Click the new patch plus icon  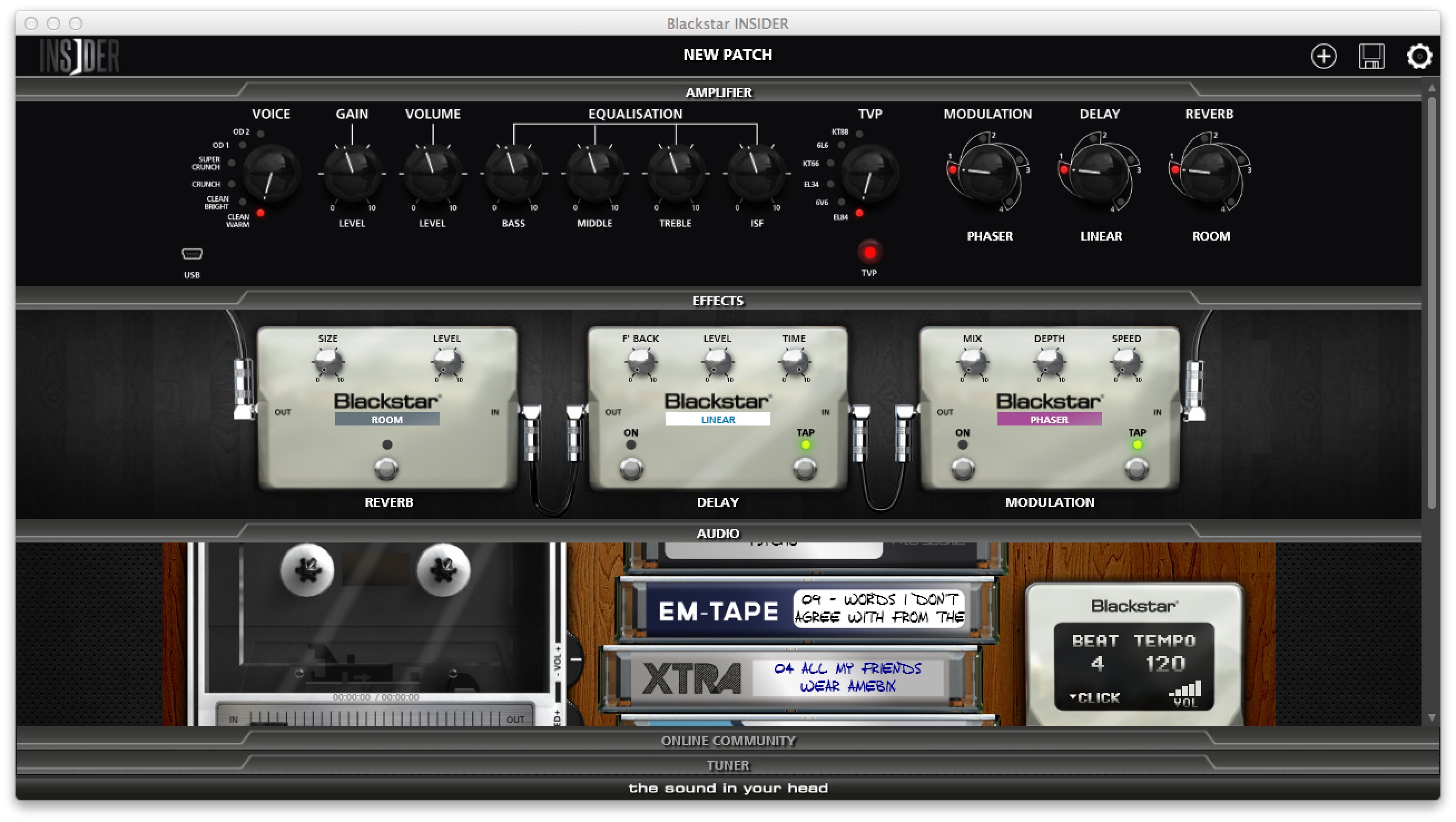pos(1323,57)
